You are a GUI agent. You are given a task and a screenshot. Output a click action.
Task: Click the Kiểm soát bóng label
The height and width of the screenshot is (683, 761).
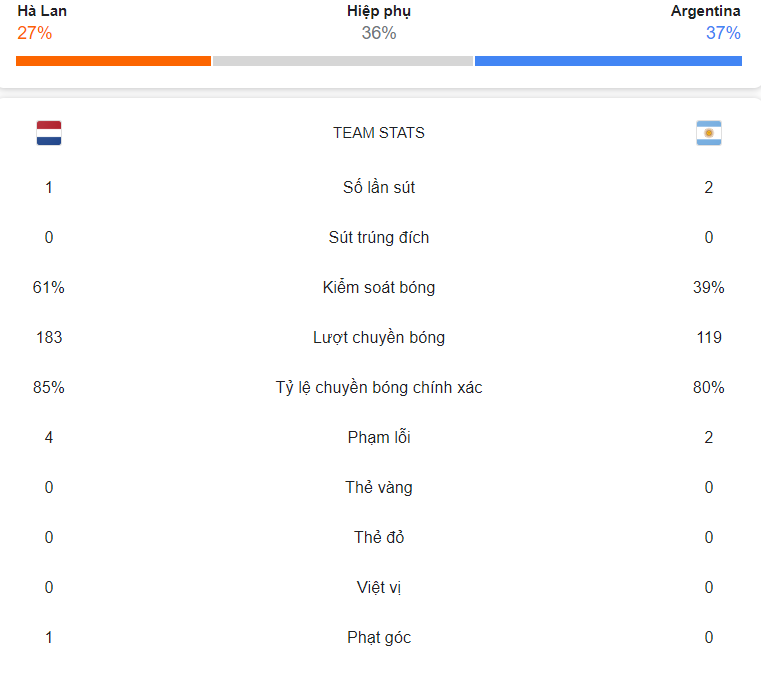pos(379,287)
